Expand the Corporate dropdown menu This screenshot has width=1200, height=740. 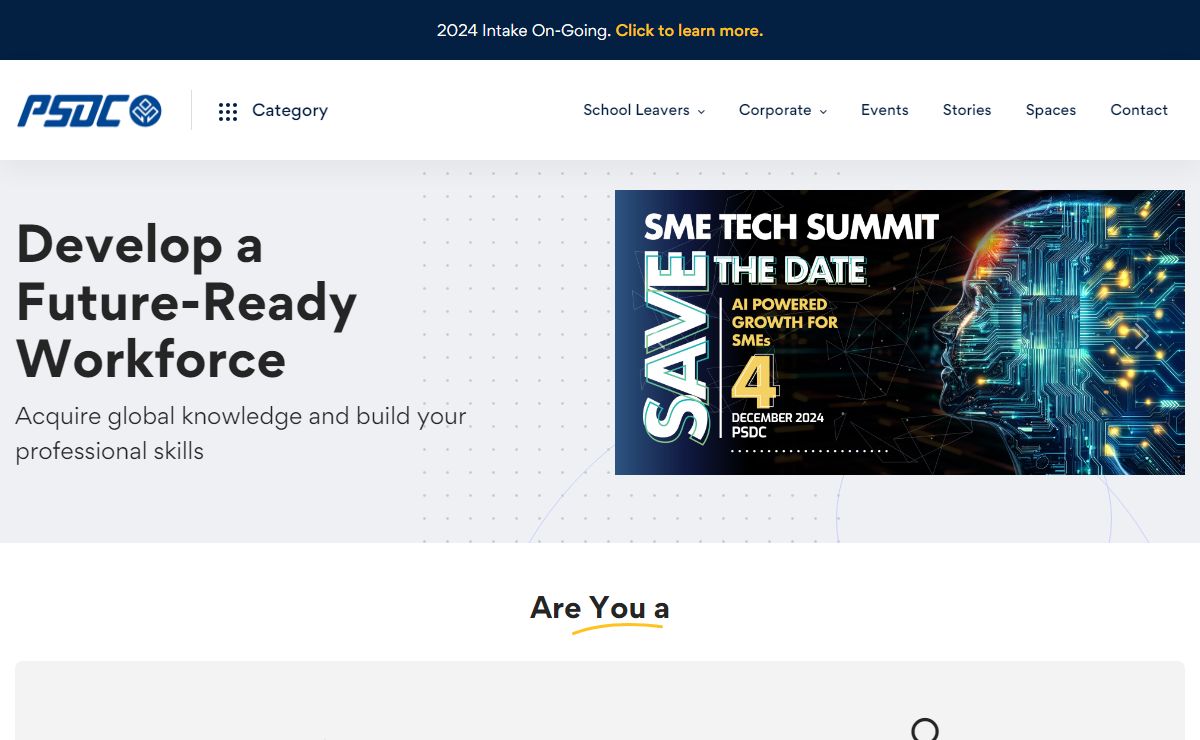coord(783,110)
